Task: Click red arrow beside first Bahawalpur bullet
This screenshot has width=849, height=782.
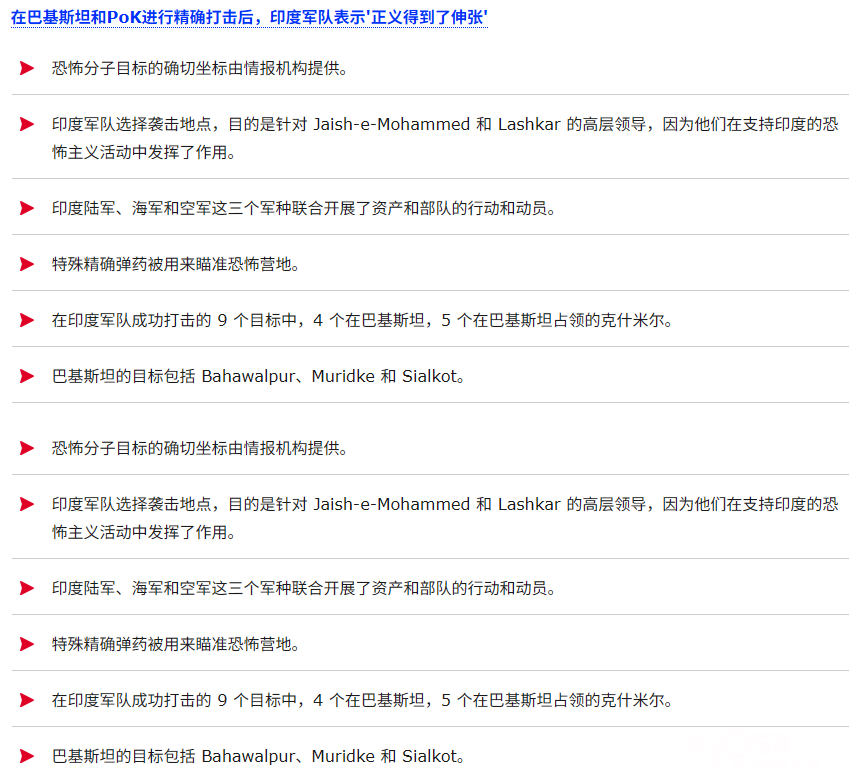Action: click(x=27, y=376)
